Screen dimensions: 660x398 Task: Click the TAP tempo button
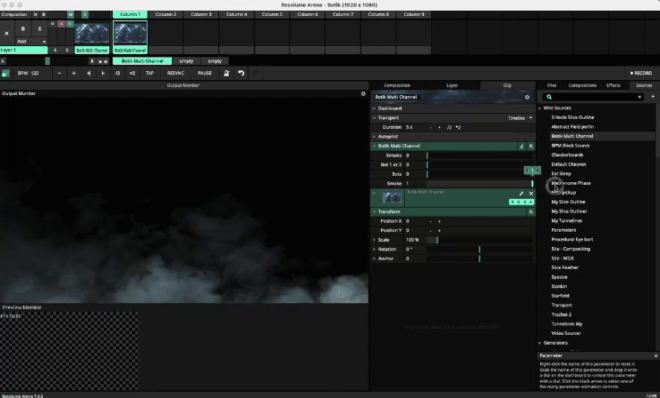point(149,73)
